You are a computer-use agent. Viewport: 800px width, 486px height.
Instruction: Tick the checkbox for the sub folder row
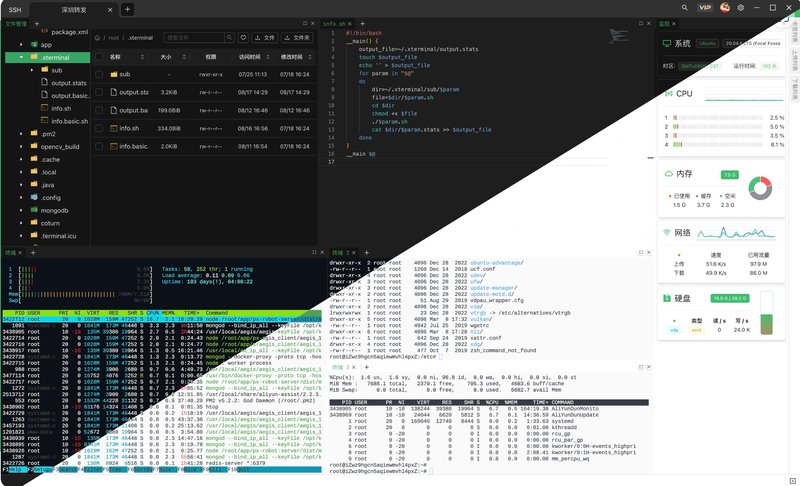click(x=101, y=74)
